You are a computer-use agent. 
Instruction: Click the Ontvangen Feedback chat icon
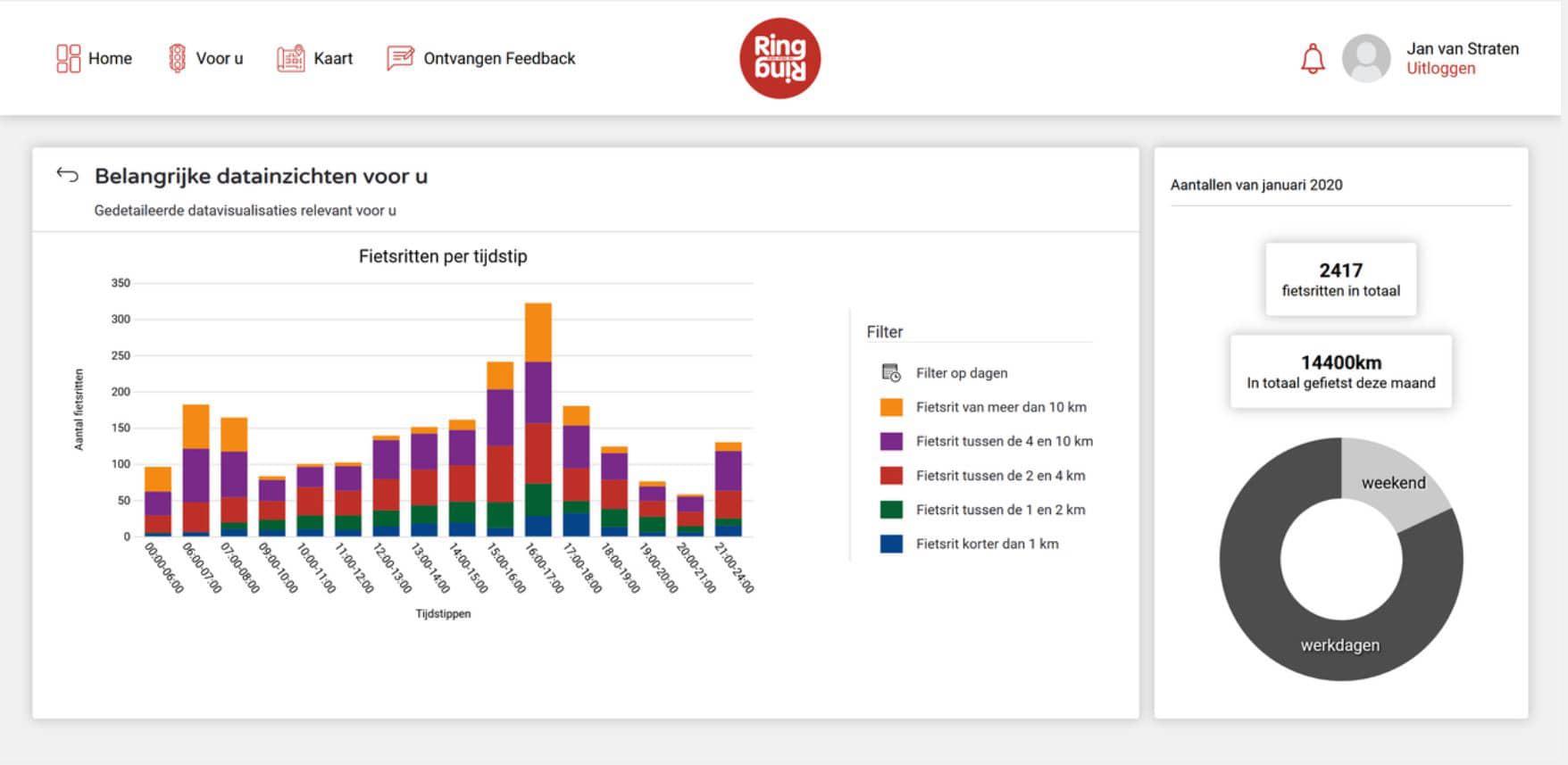400,59
